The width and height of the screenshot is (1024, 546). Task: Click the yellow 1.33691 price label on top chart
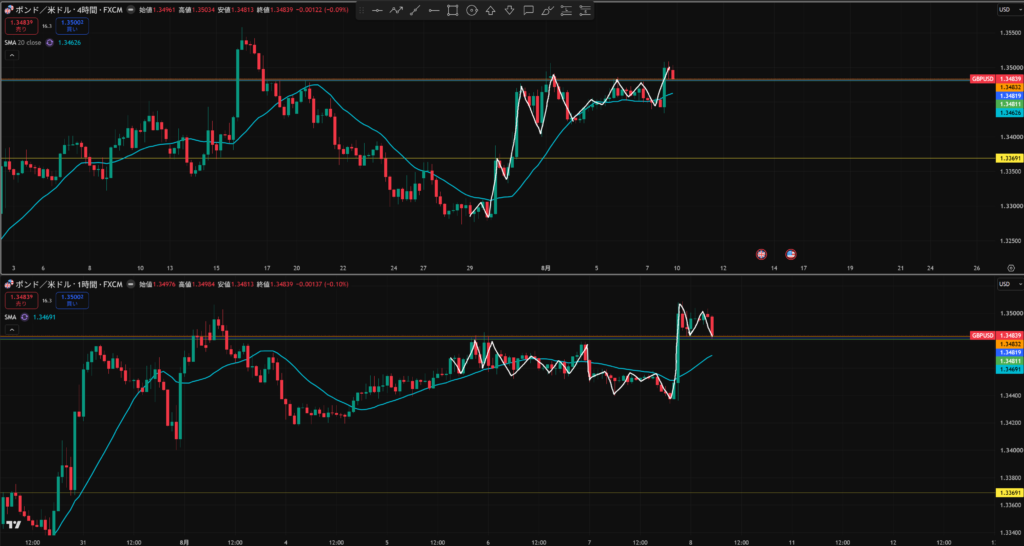[x=1008, y=158]
